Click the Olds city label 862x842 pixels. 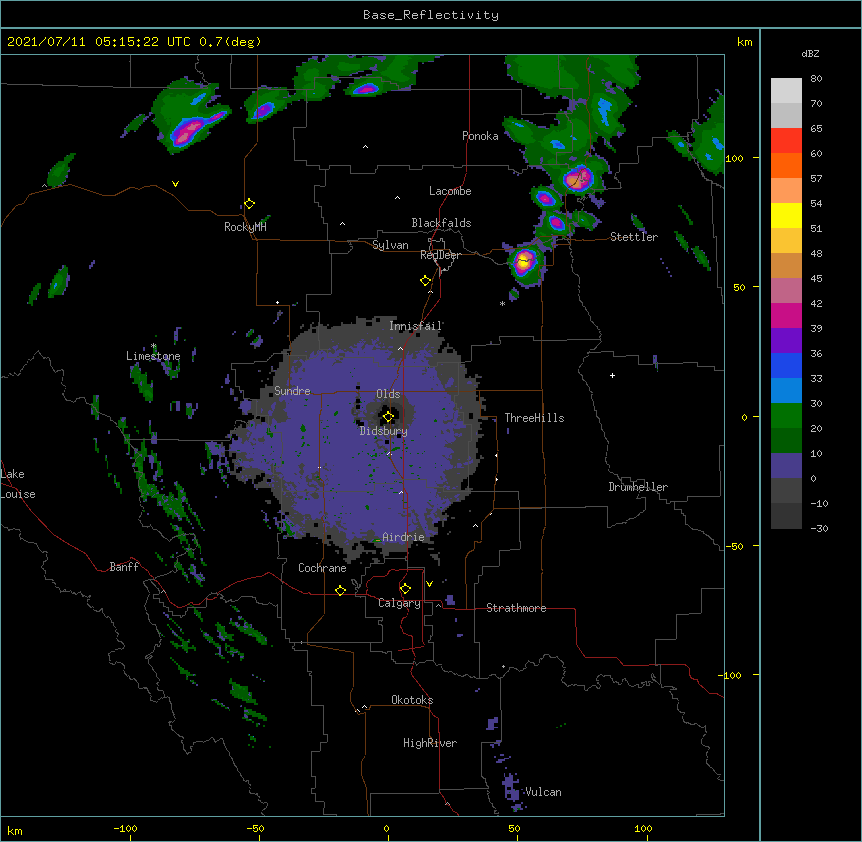coord(388,394)
